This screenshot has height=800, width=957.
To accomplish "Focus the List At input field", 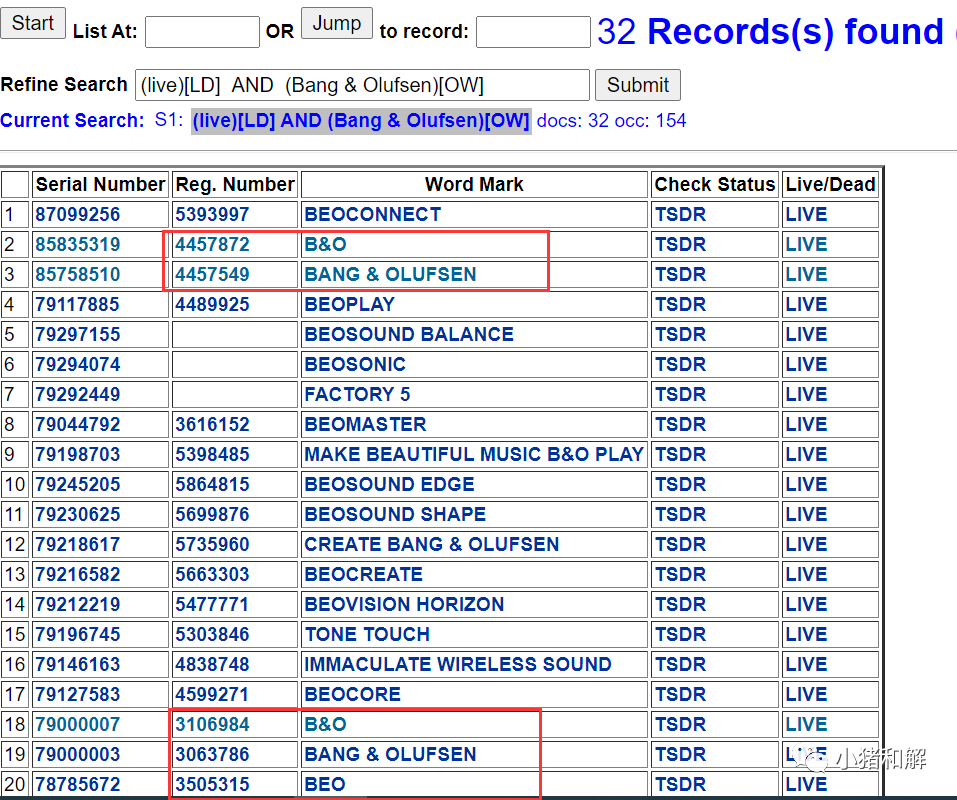I will (202, 32).
